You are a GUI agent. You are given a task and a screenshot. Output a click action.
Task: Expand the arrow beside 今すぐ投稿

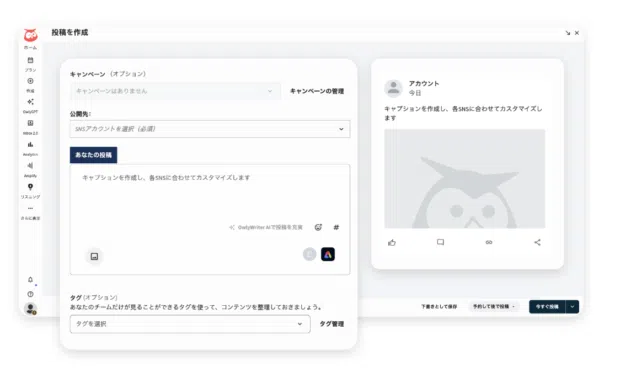(572, 307)
